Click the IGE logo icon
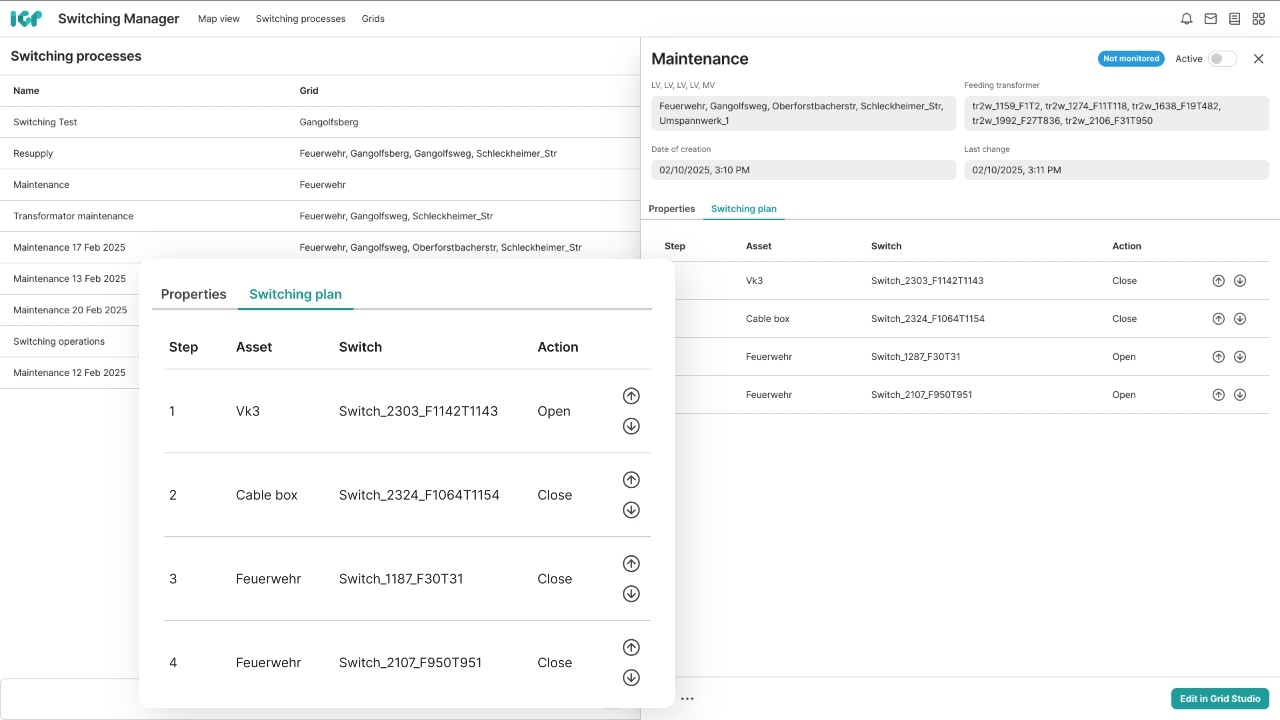This screenshot has width=1280, height=720. click(x=26, y=18)
